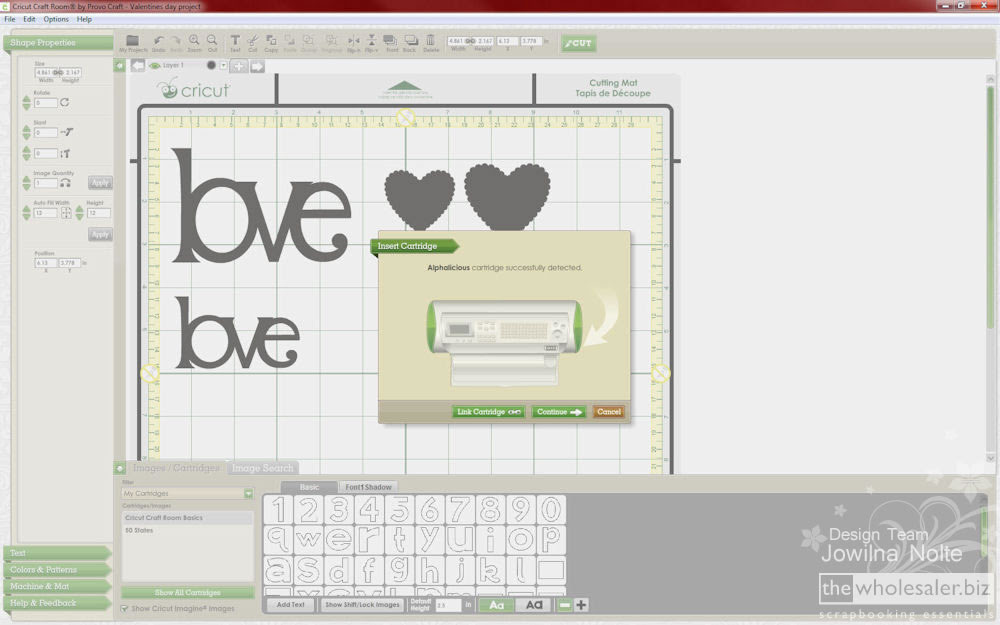Increase keypad size with plus button
Screen dimensions: 1000x625
pyautogui.click(x=581, y=605)
